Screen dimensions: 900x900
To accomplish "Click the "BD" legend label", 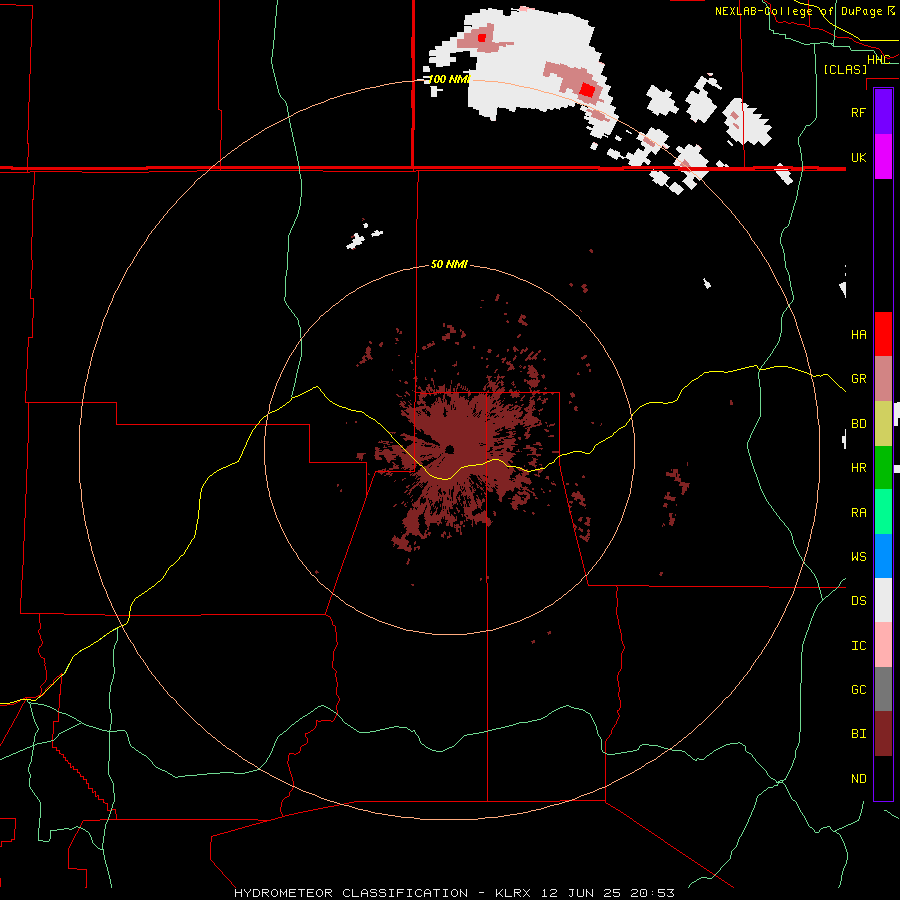I will pyautogui.click(x=858, y=424).
